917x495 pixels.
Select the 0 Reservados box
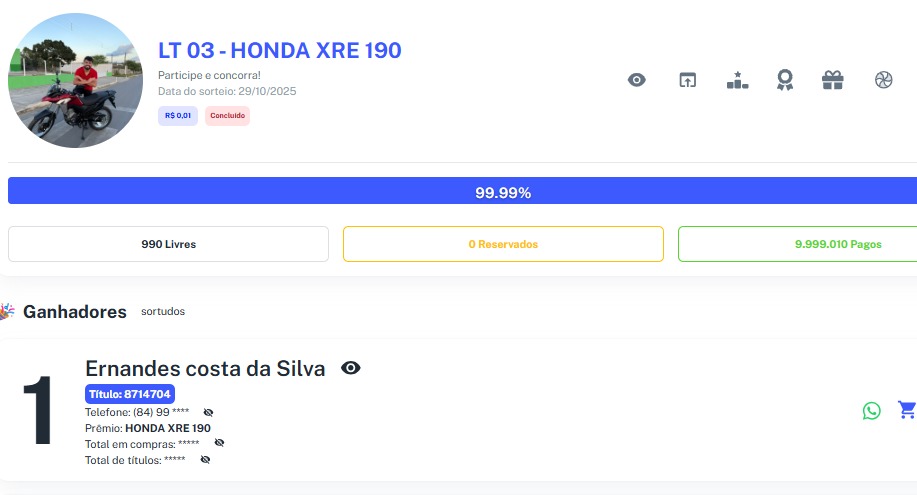pyautogui.click(x=503, y=244)
